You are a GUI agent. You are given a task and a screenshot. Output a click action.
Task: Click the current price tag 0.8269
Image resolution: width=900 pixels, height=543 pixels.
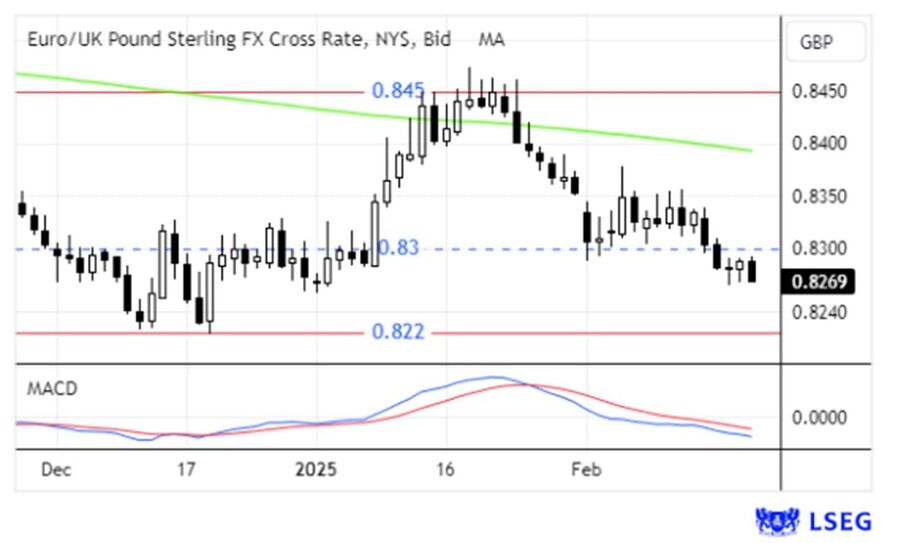pyautogui.click(x=818, y=281)
